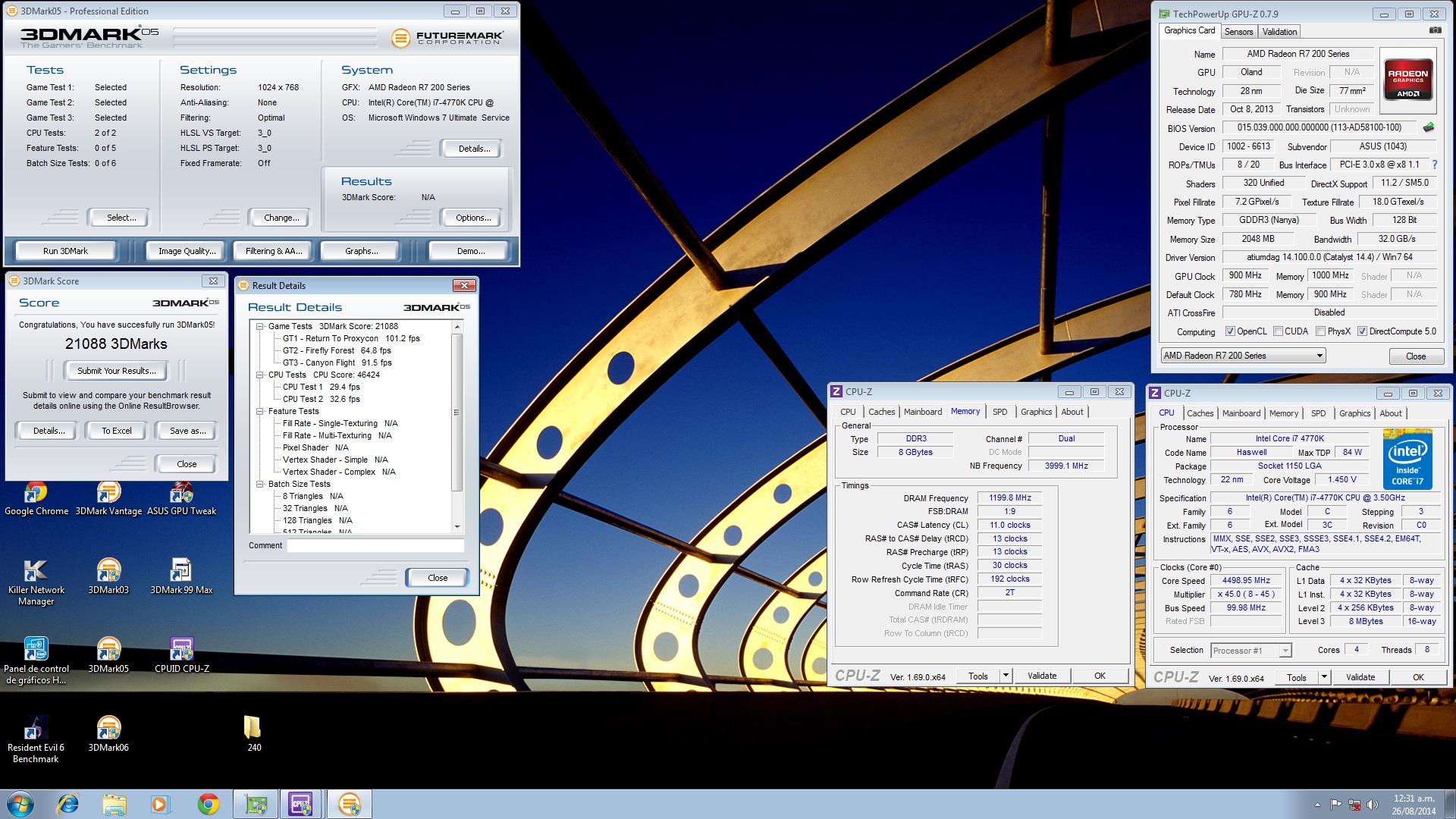Open 3DMark03 desktop icon

click(108, 577)
